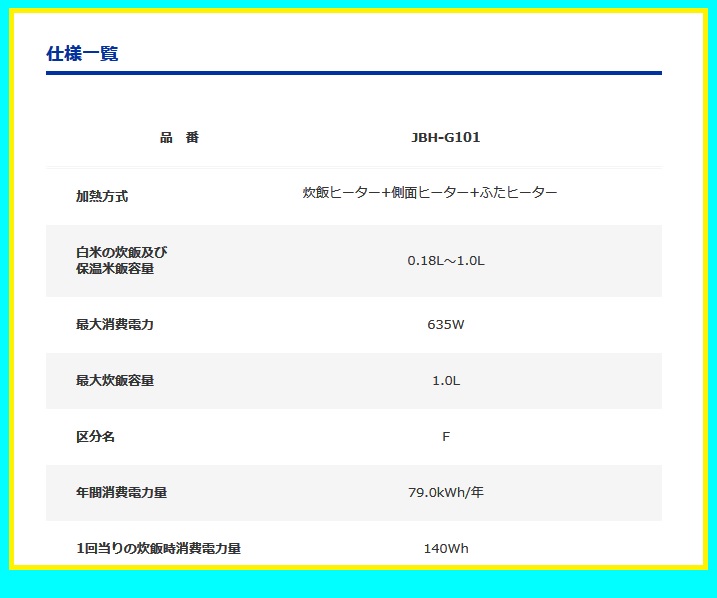Select the F classification value
The height and width of the screenshot is (598, 717).
click(445, 437)
